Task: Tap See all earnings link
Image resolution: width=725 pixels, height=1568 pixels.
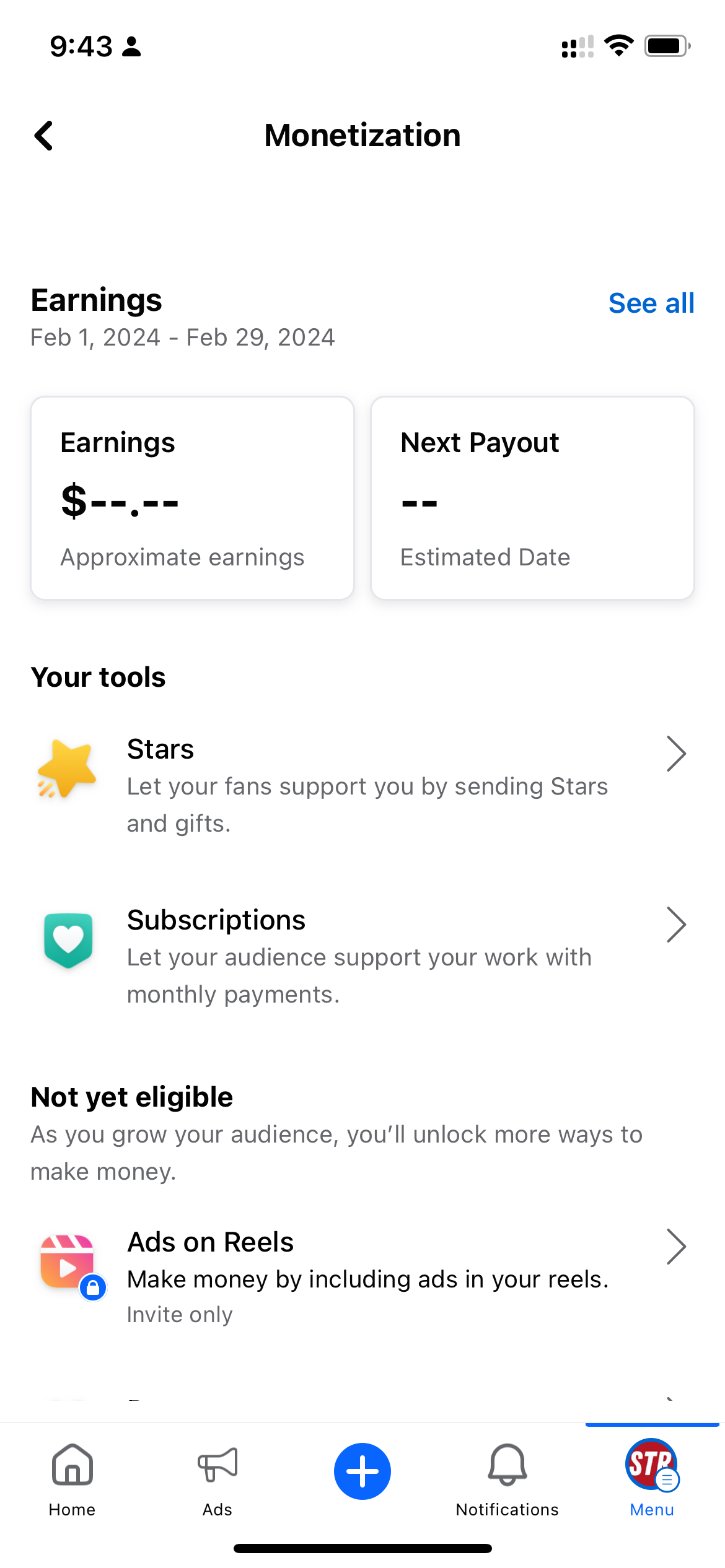Action: 651,303
